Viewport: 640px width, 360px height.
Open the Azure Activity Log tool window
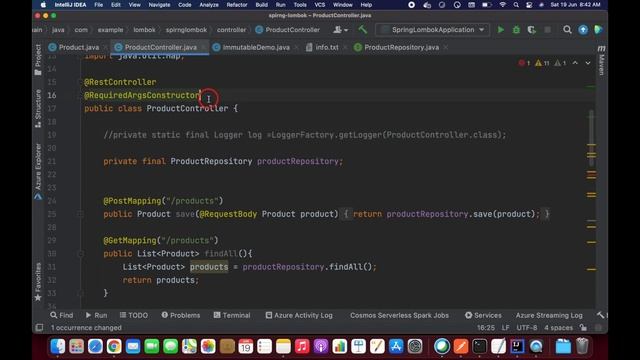coord(299,316)
